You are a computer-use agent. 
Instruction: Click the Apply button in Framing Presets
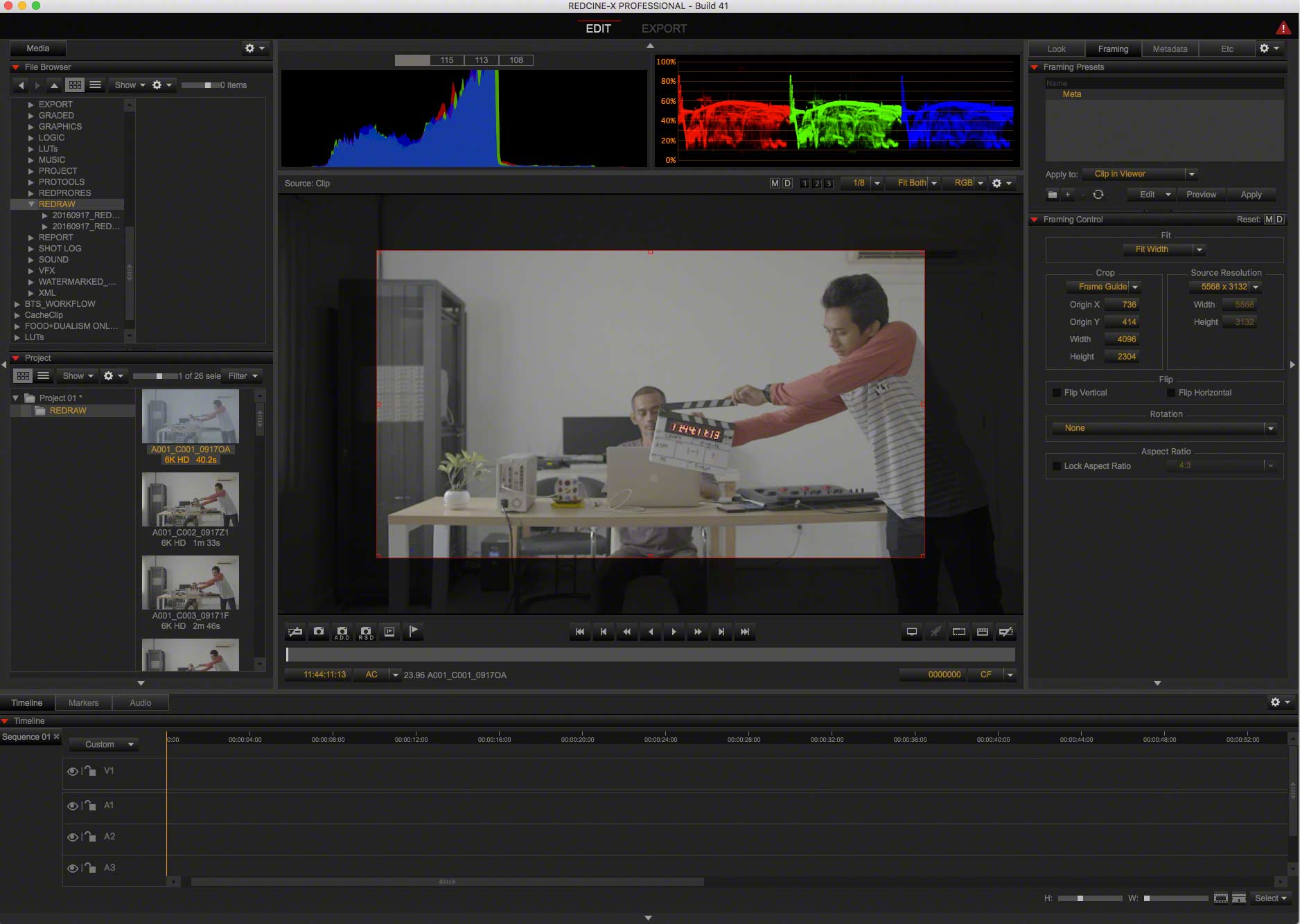click(1251, 195)
